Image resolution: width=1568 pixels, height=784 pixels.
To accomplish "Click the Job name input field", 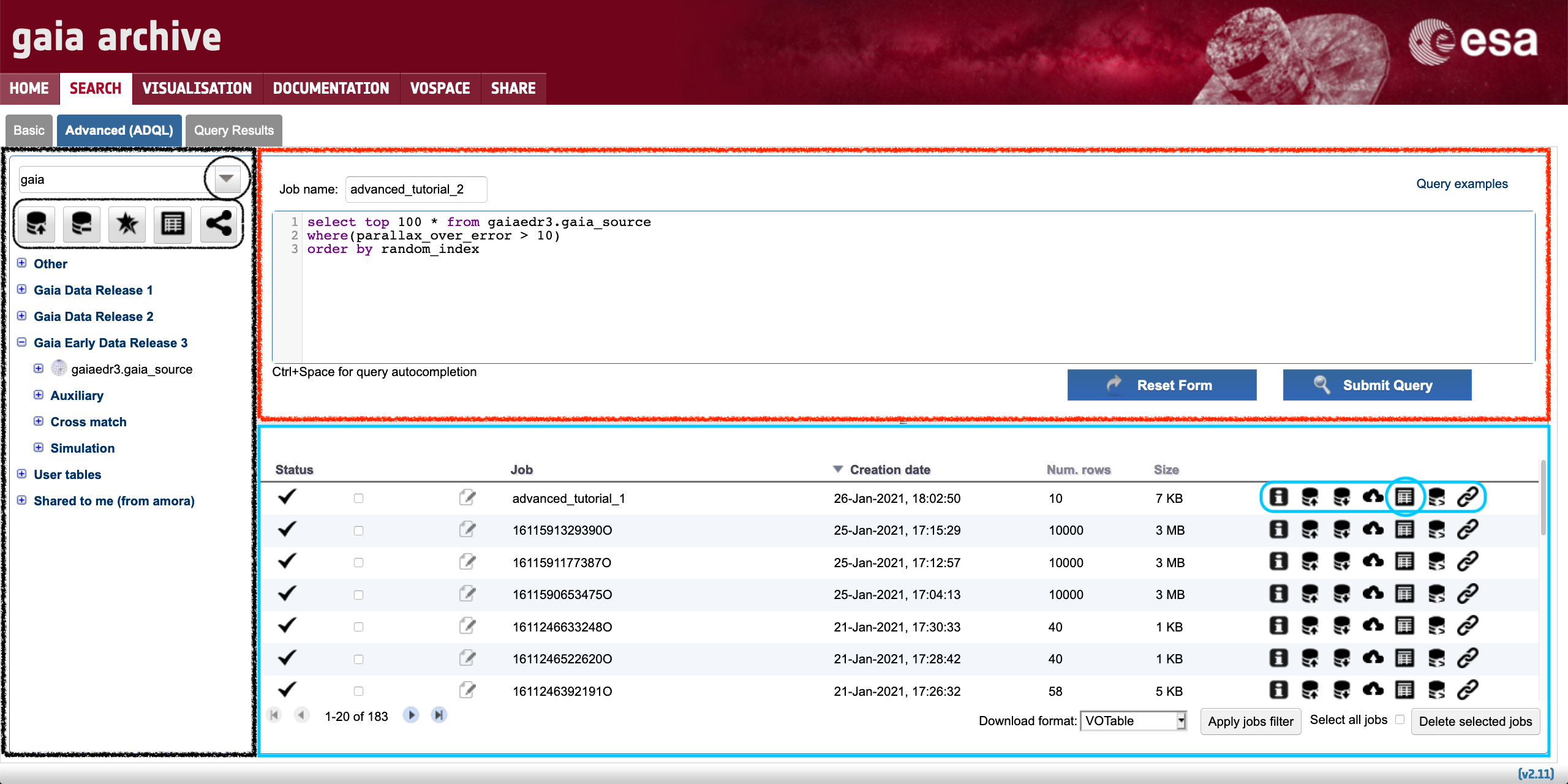I will (x=417, y=189).
